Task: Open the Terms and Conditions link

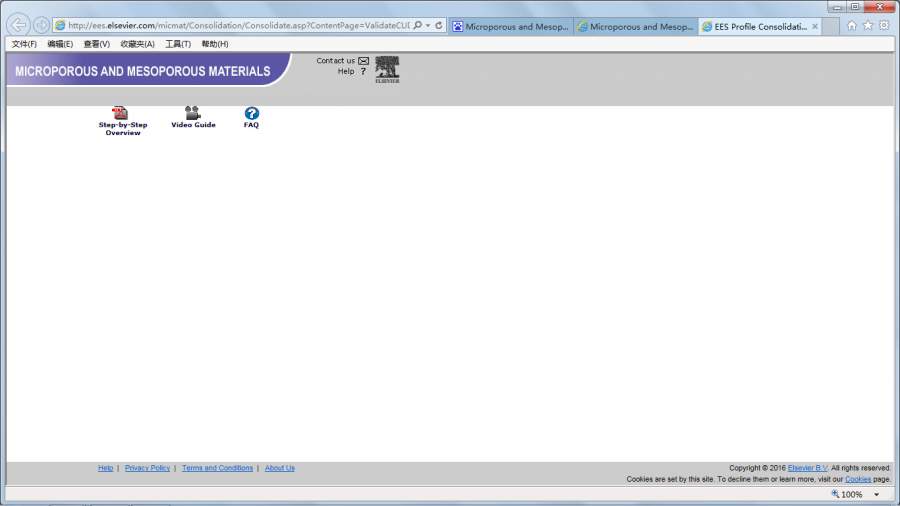Action: coord(217,468)
